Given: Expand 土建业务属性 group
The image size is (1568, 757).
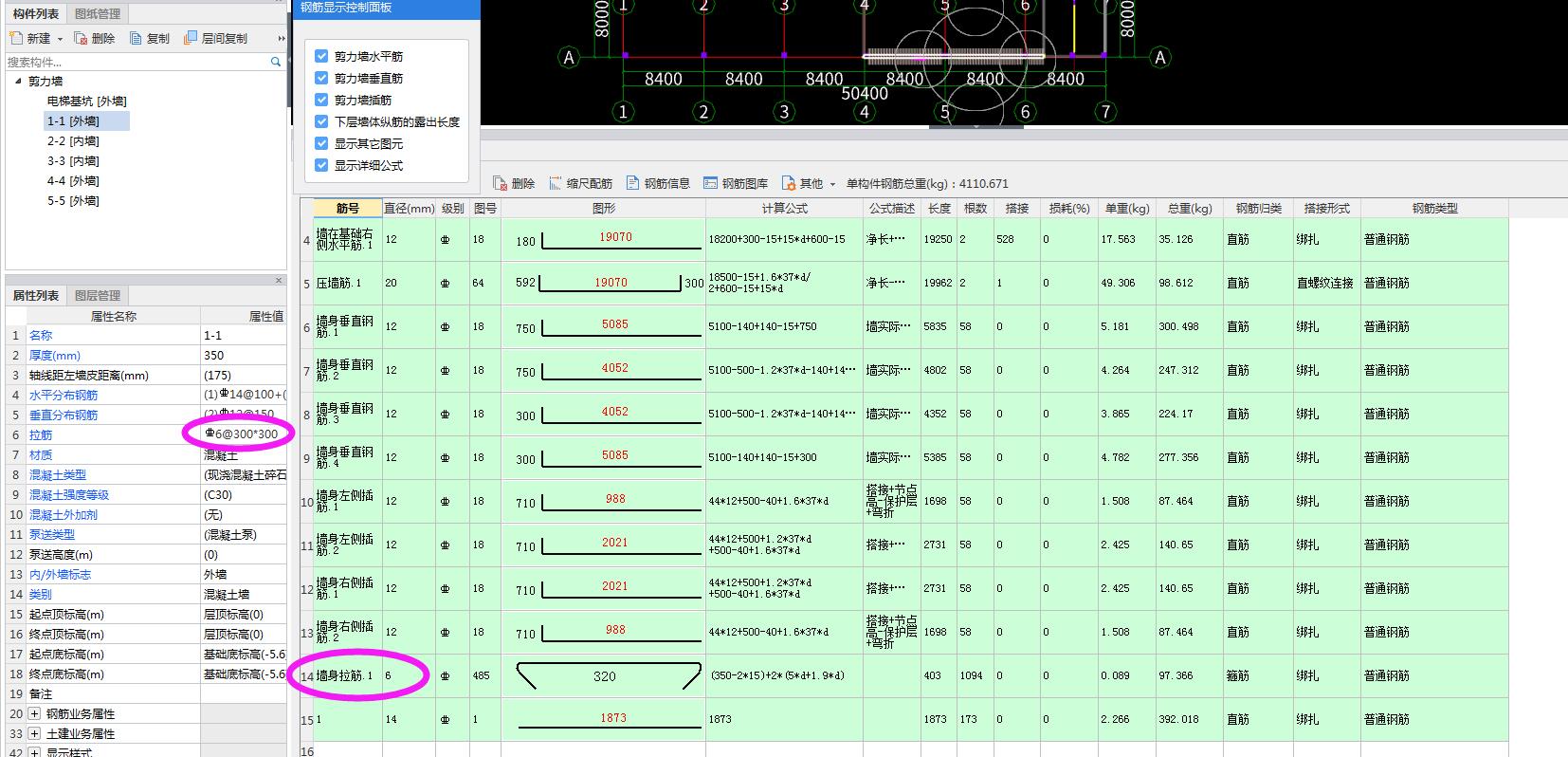Looking at the screenshot, I should [x=35, y=733].
